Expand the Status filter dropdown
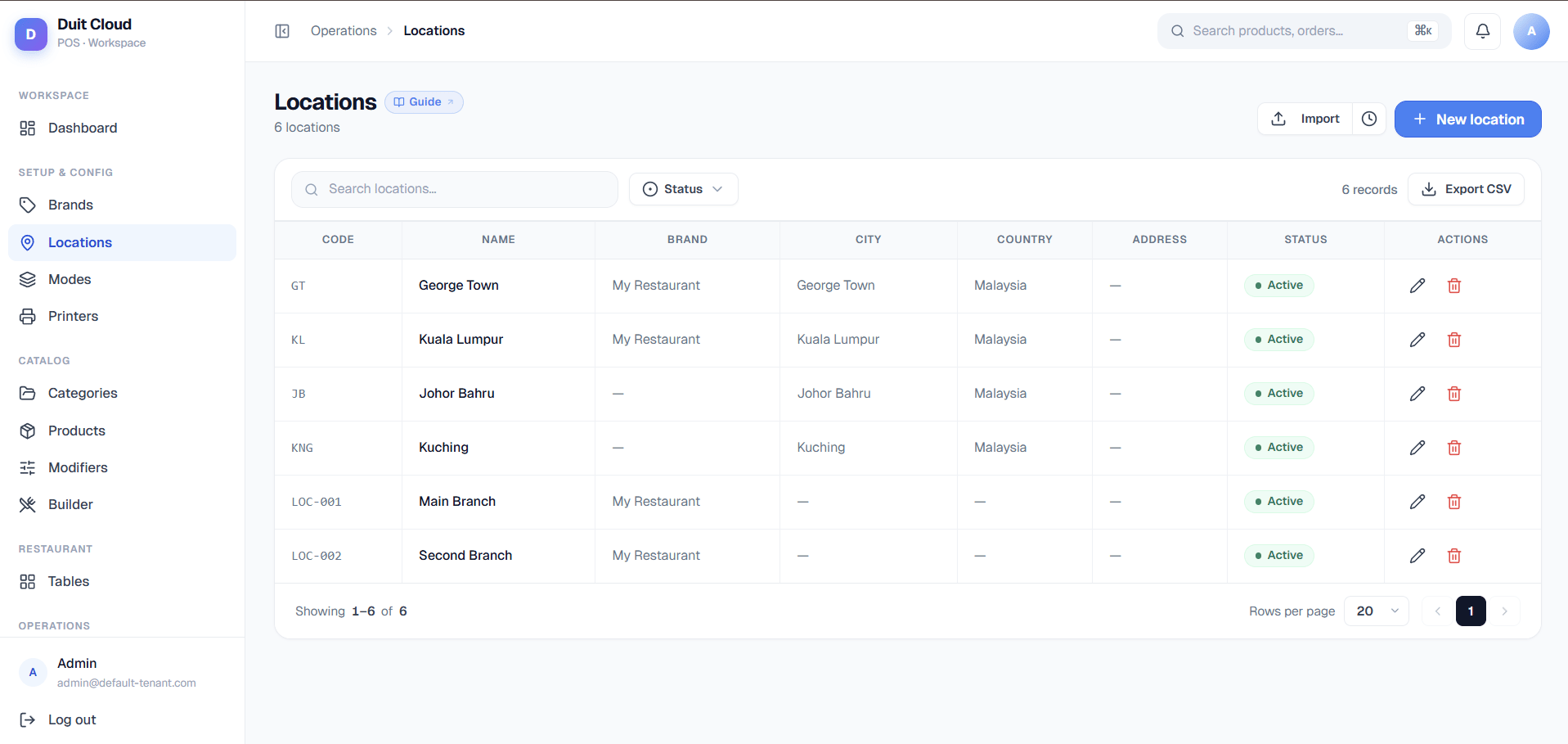Viewport: 1568px width, 744px height. click(683, 189)
